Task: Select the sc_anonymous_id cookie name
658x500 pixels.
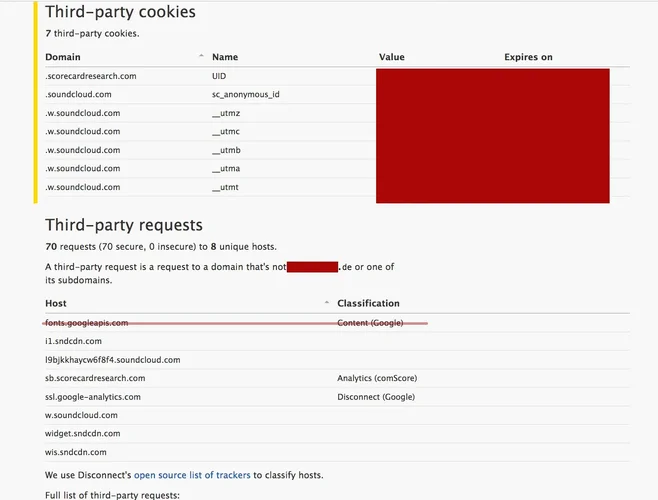Action: click(x=246, y=94)
